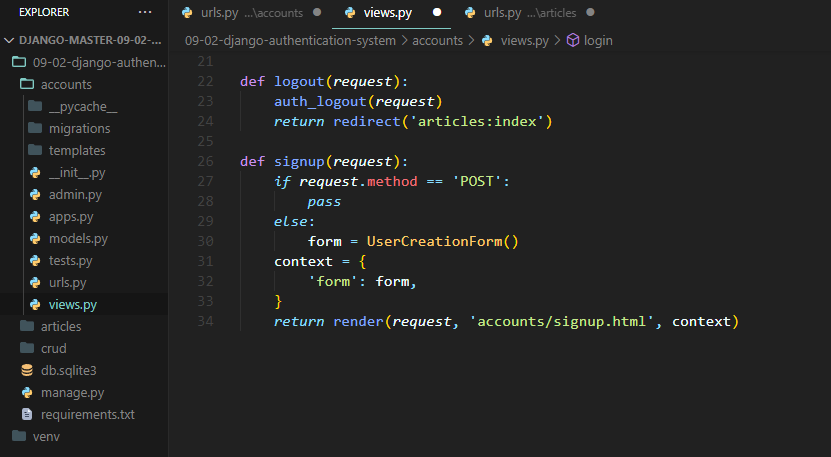This screenshot has height=457, width=831.
Task: Click 'accounts/signup.html' string on line 34
Action: click(562, 322)
